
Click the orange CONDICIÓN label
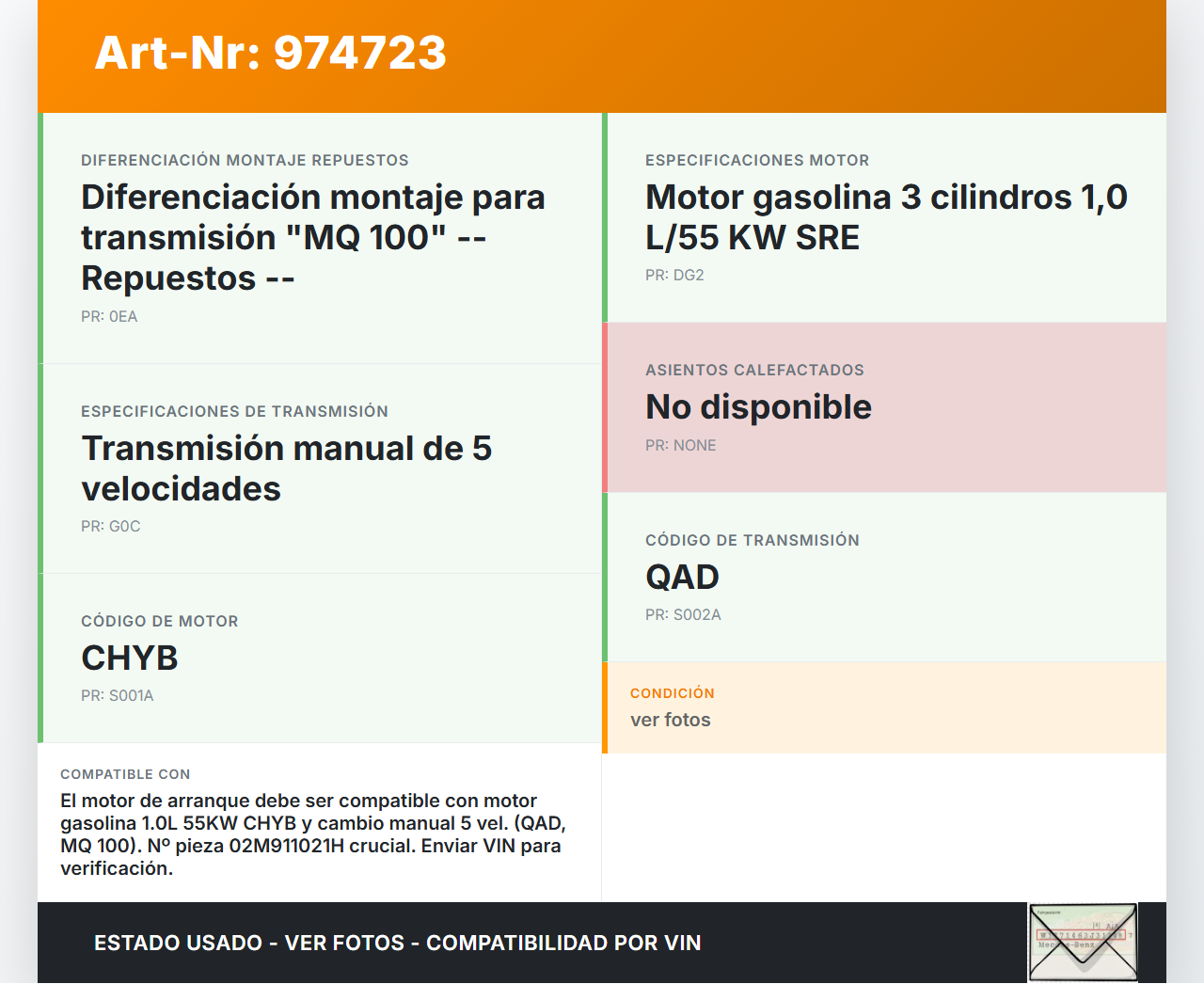click(x=672, y=693)
